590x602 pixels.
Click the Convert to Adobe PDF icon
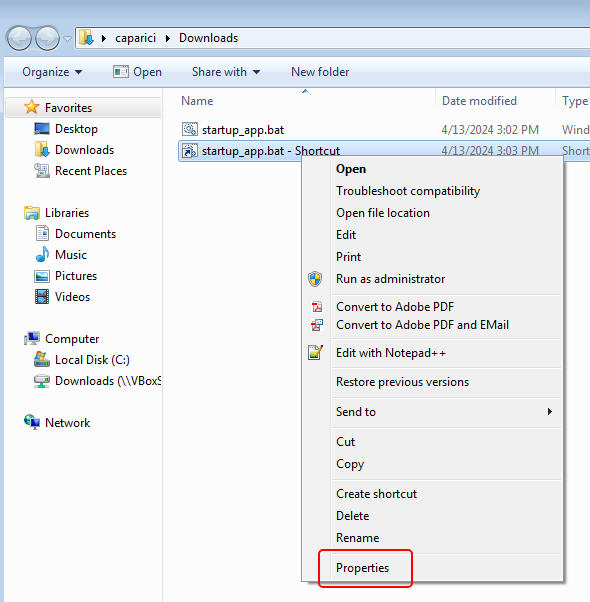click(317, 306)
